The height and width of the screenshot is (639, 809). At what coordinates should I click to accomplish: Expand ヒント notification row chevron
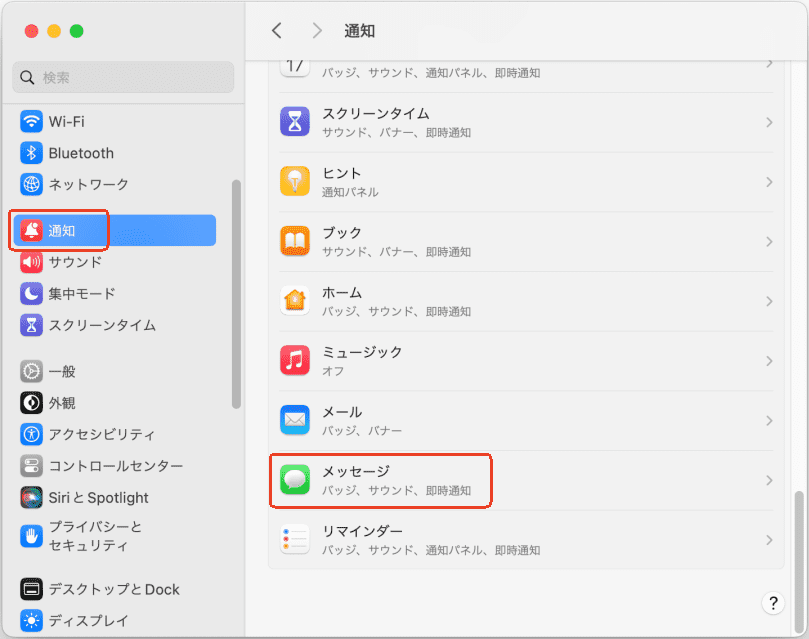(x=769, y=182)
